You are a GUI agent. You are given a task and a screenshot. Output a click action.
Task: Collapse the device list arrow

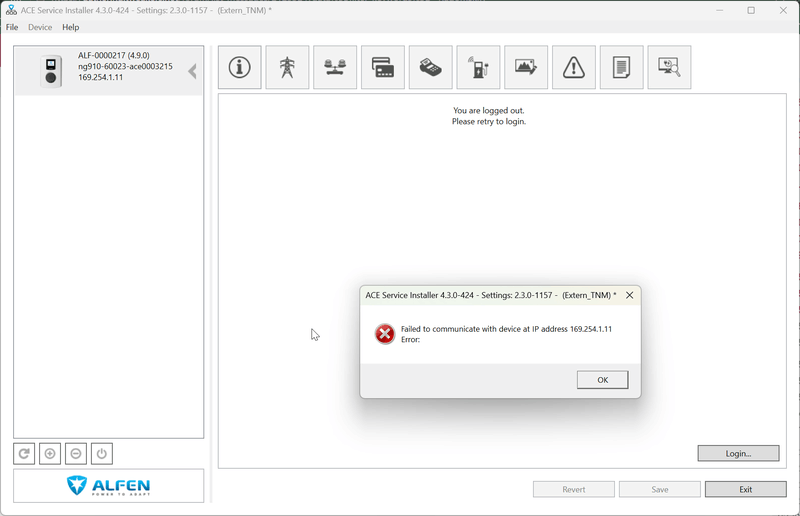[192, 71]
